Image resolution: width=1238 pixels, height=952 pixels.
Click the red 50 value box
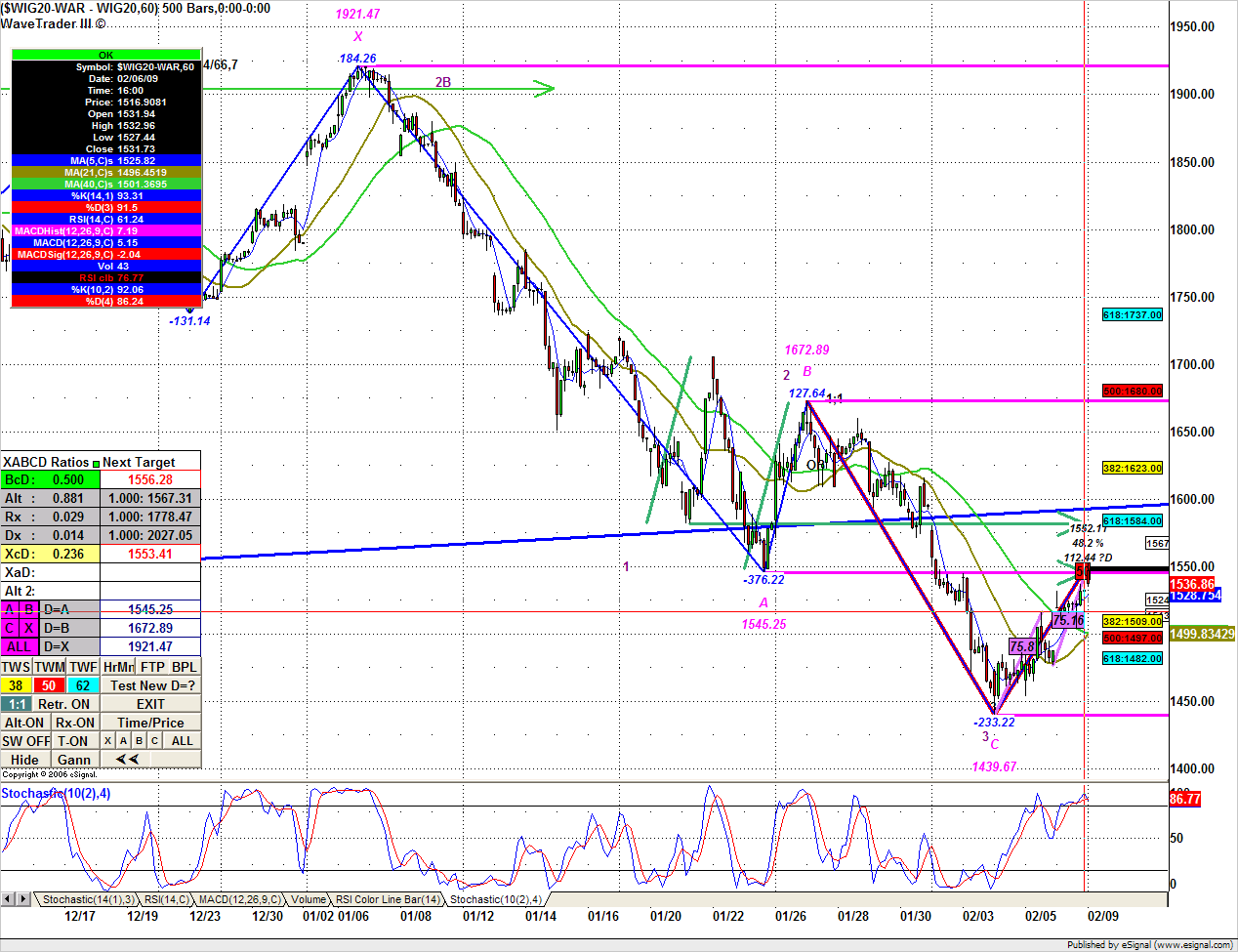[x=49, y=685]
